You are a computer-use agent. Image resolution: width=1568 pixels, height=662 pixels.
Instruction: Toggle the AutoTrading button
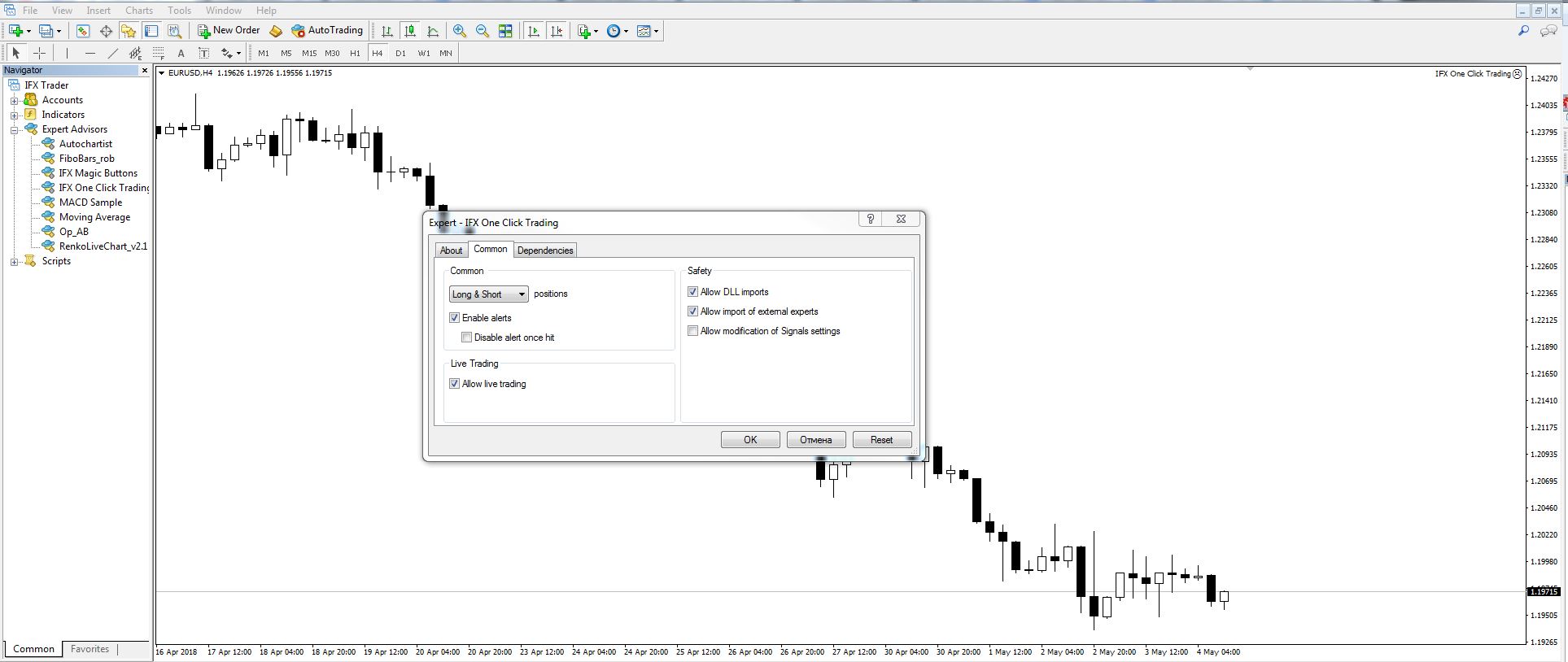point(327,31)
